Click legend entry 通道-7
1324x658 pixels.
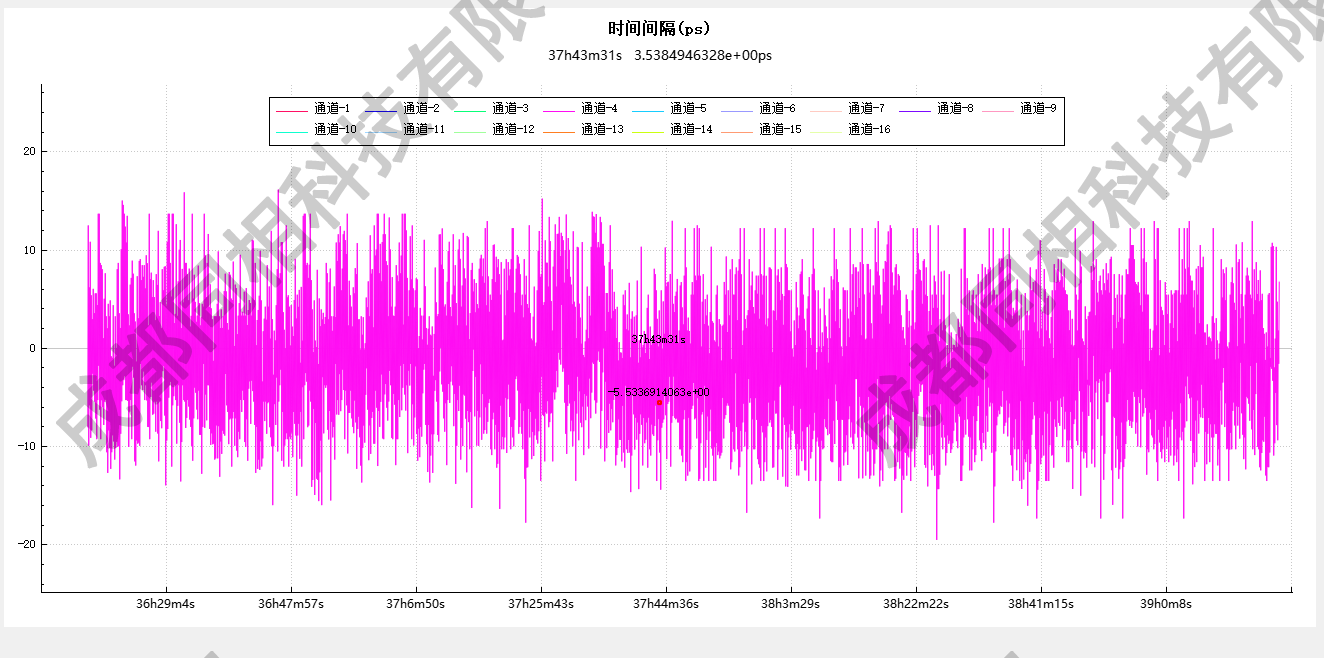click(865, 108)
